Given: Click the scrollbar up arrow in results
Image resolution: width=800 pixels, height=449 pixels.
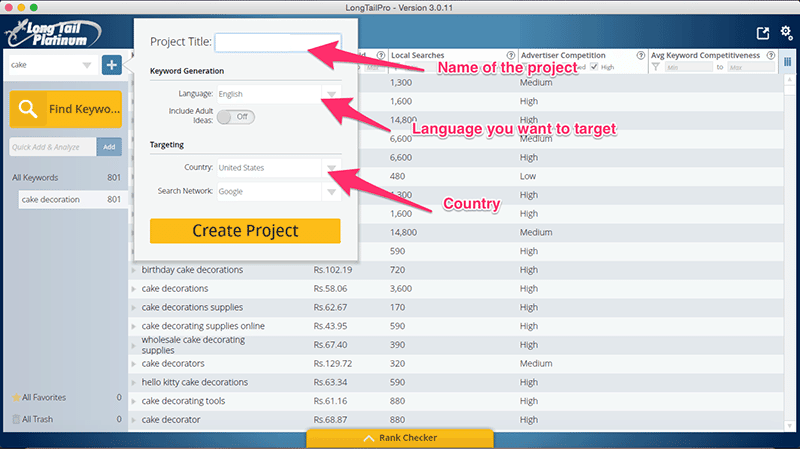Looking at the screenshot, I should [789, 80].
